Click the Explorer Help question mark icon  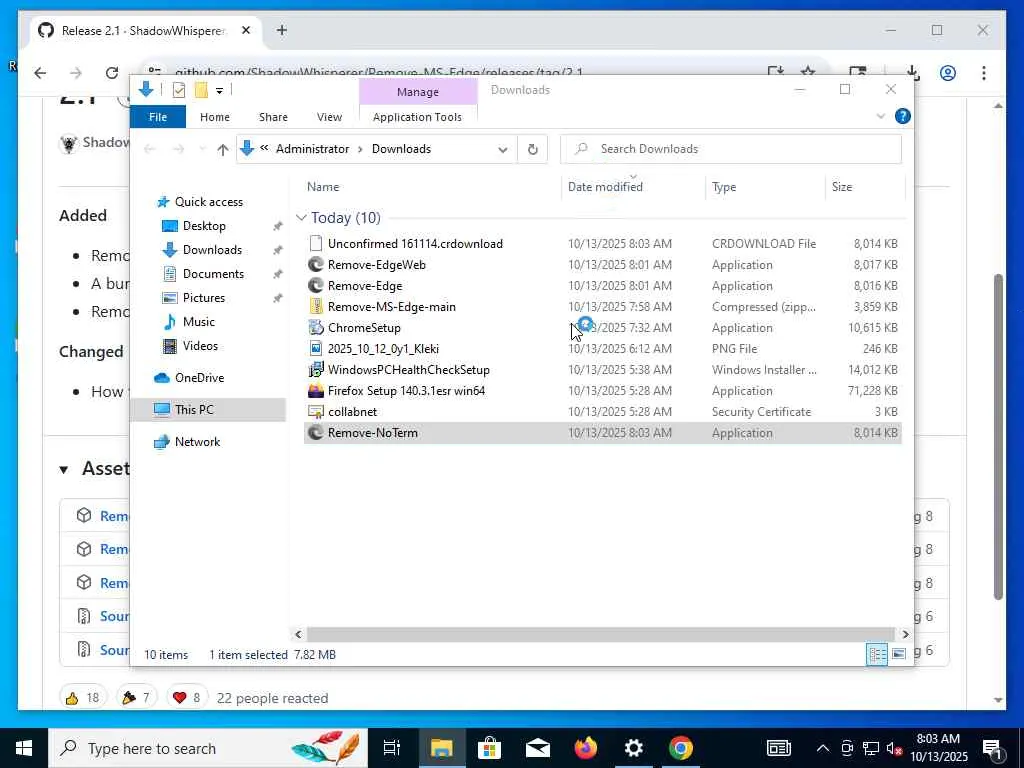tap(903, 116)
